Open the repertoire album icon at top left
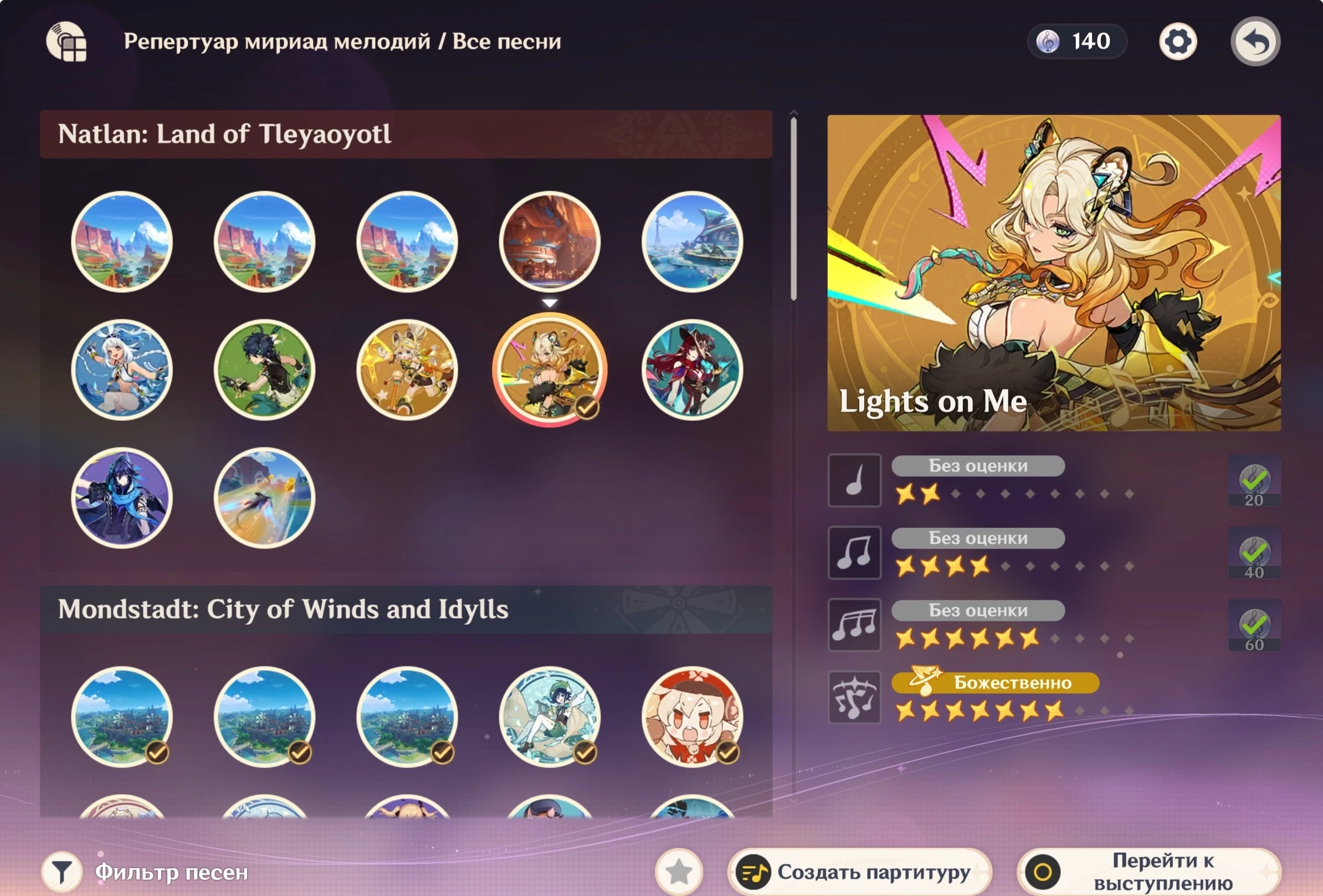 click(66, 42)
